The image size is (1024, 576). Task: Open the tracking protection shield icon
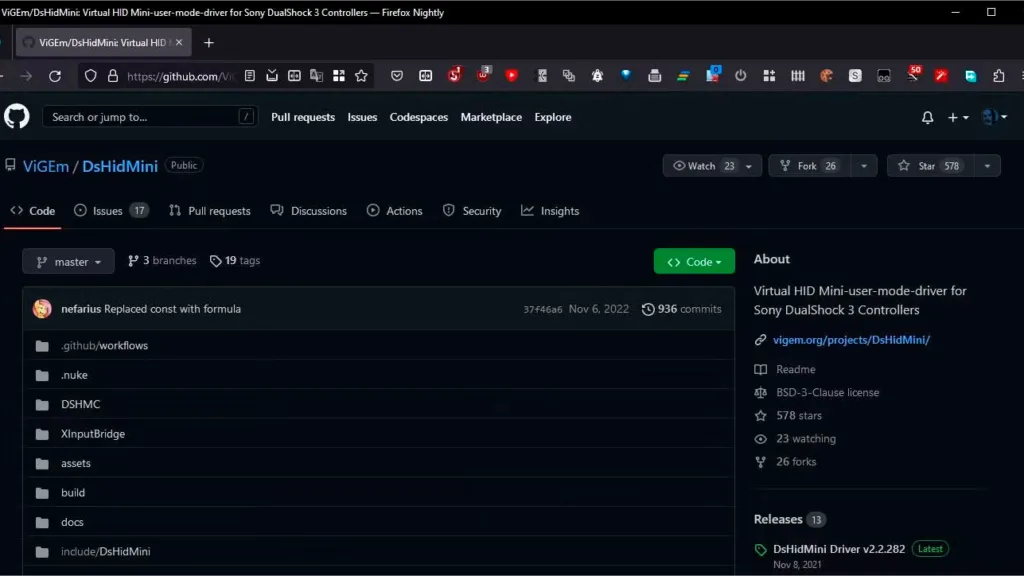click(x=91, y=76)
